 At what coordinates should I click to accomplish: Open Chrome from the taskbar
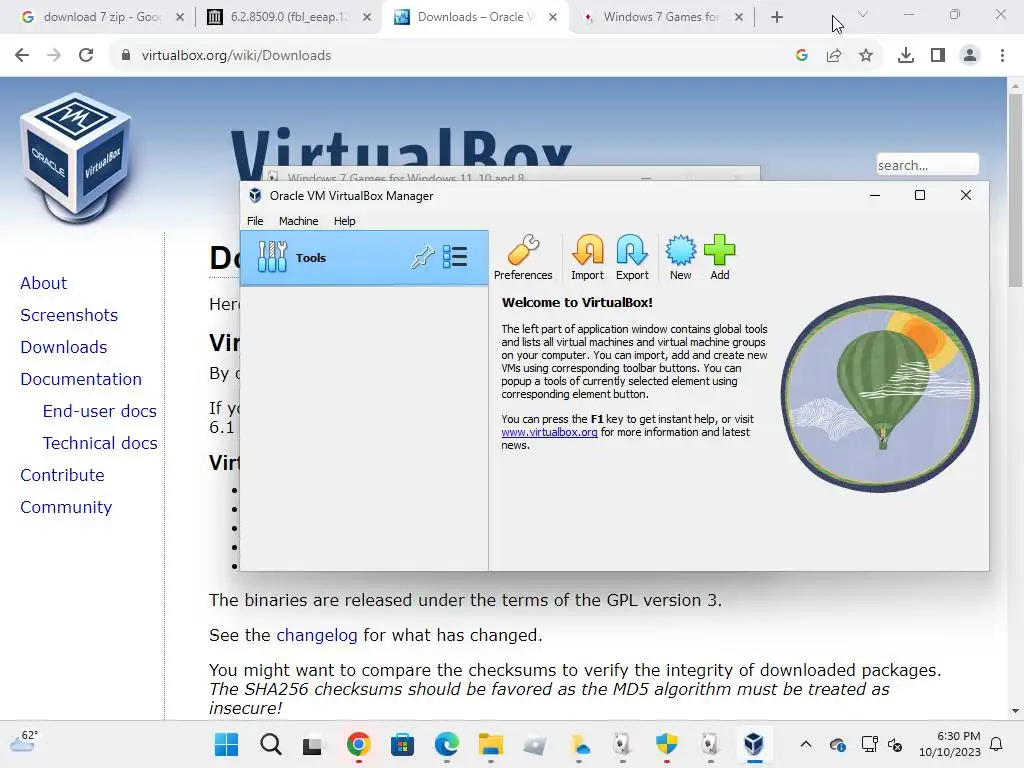point(359,744)
